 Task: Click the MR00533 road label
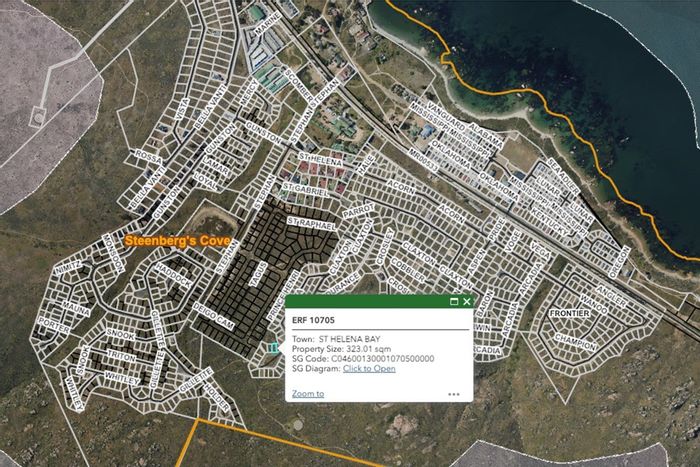point(424,160)
